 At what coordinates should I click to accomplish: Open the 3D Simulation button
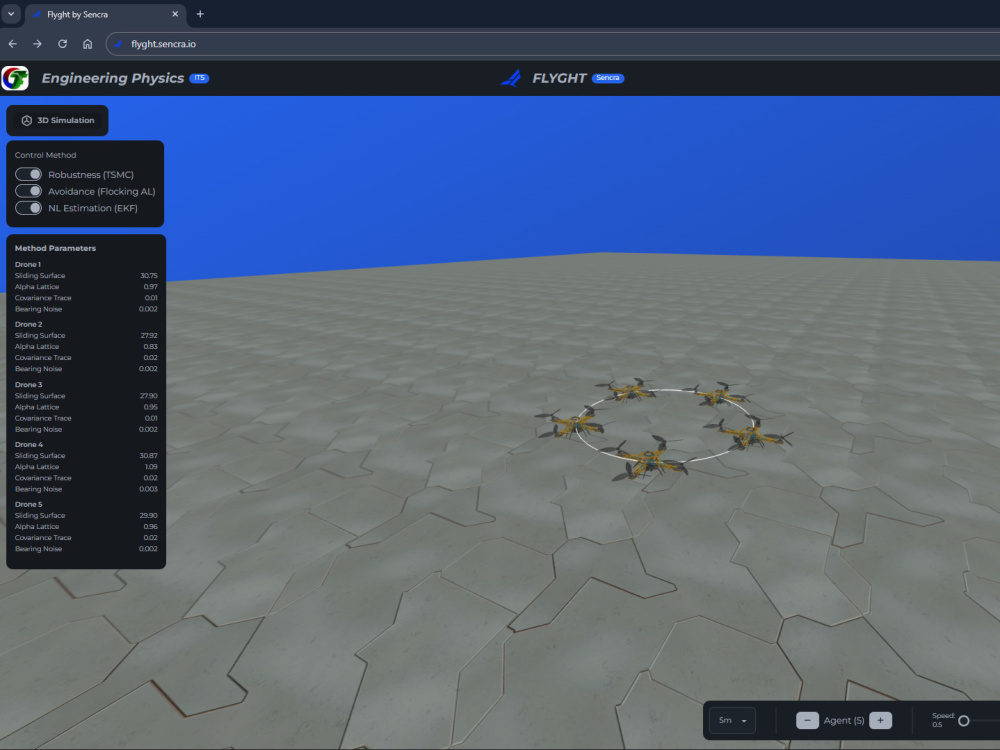57,121
